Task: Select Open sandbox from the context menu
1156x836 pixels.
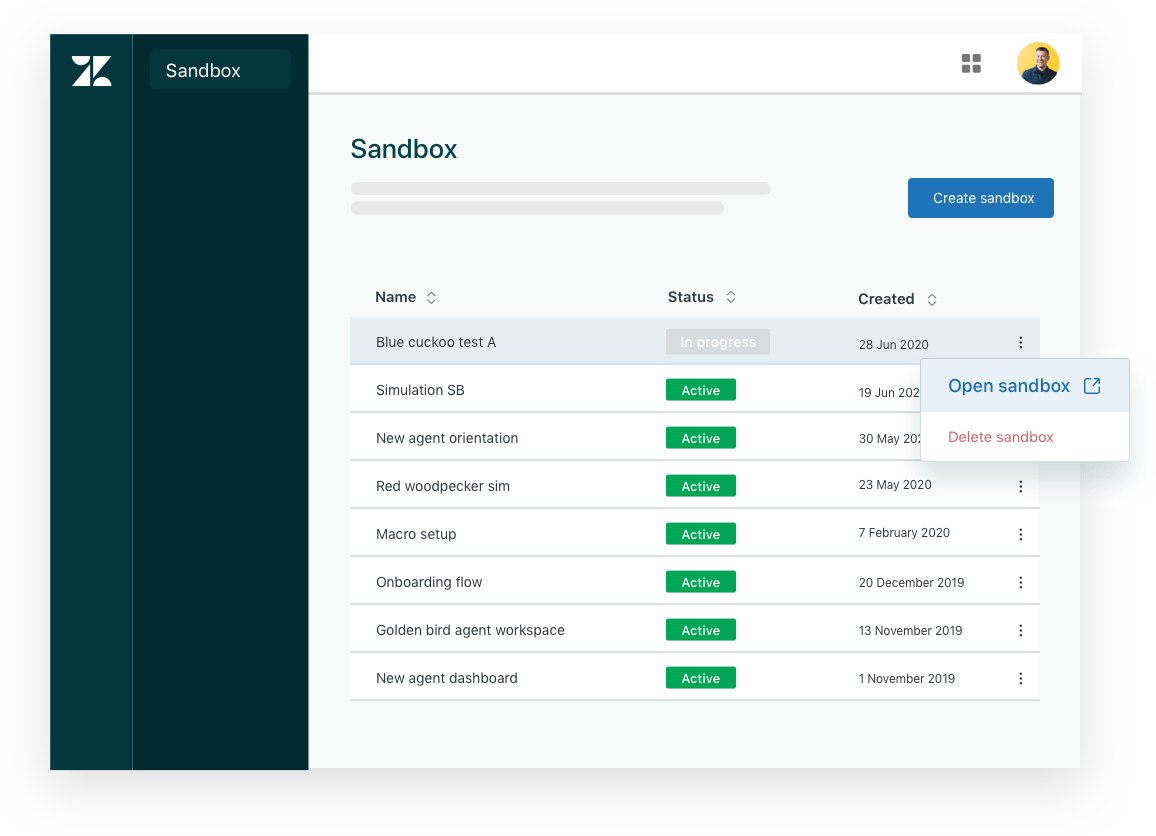Action: 1009,385
